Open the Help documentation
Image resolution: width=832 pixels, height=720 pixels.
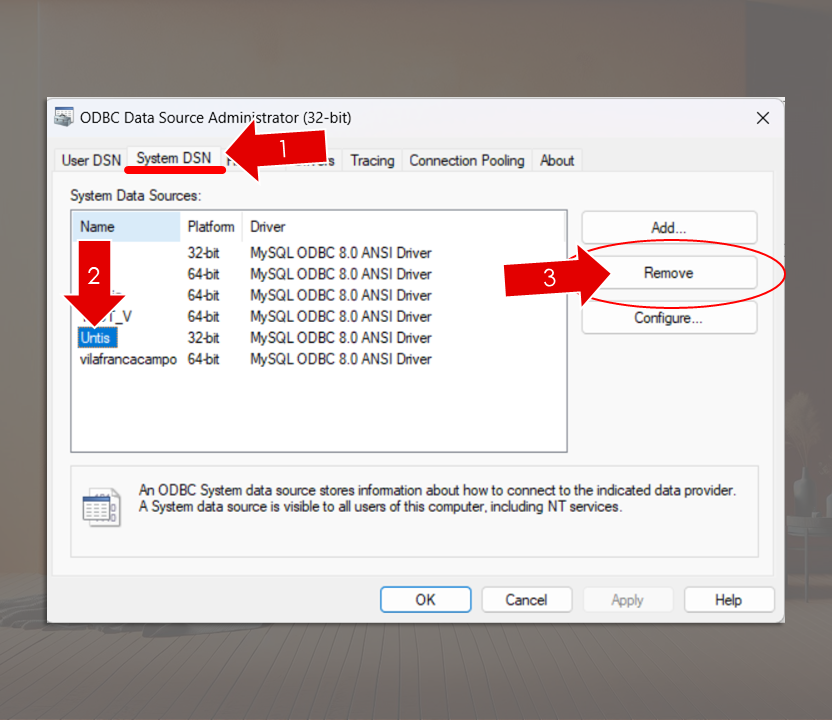(728, 599)
